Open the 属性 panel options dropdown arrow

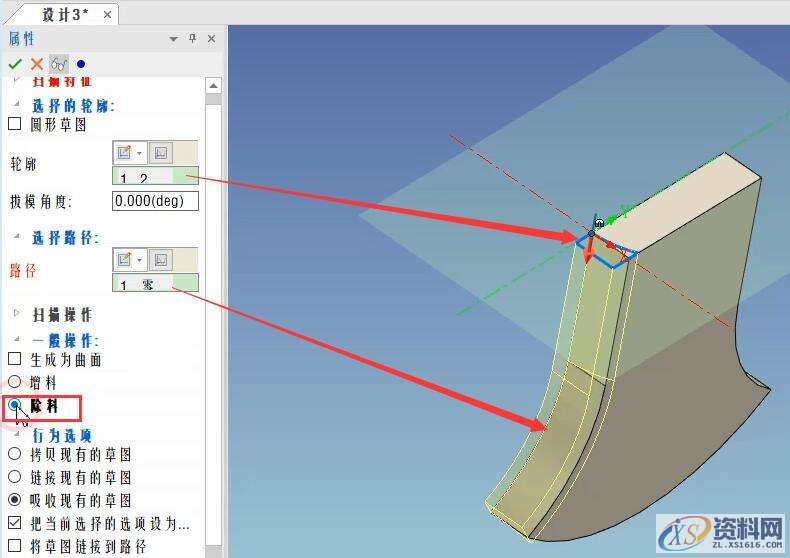pyautogui.click(x=174, y=39)
